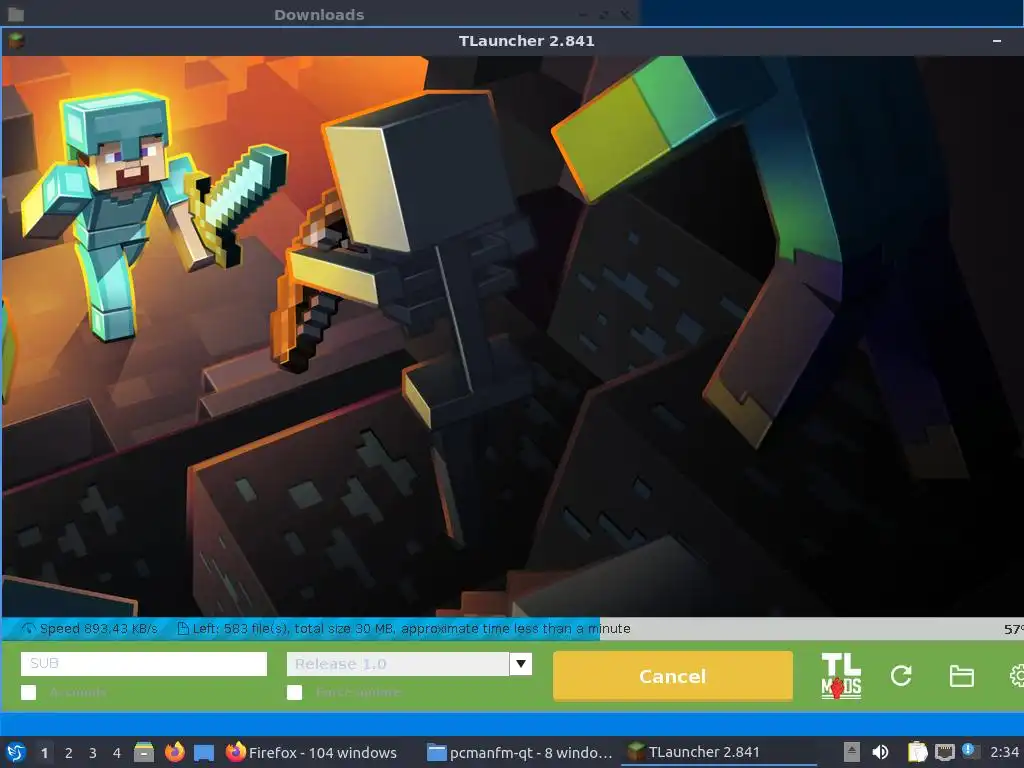The width and height of the screenshot is (1024, 768).
Task: Open the game folder icon
Action: pyautogui.click(x=961, y=676)
